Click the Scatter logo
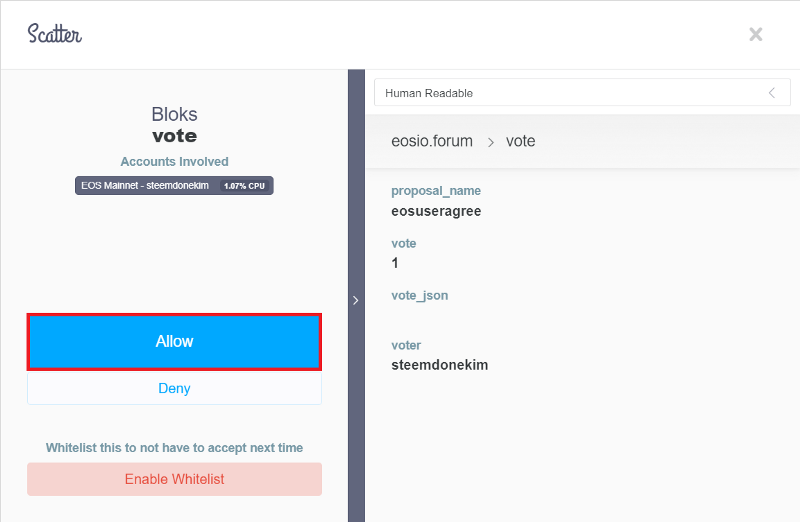Screen dimensions: 800x522 click(55, 34)
